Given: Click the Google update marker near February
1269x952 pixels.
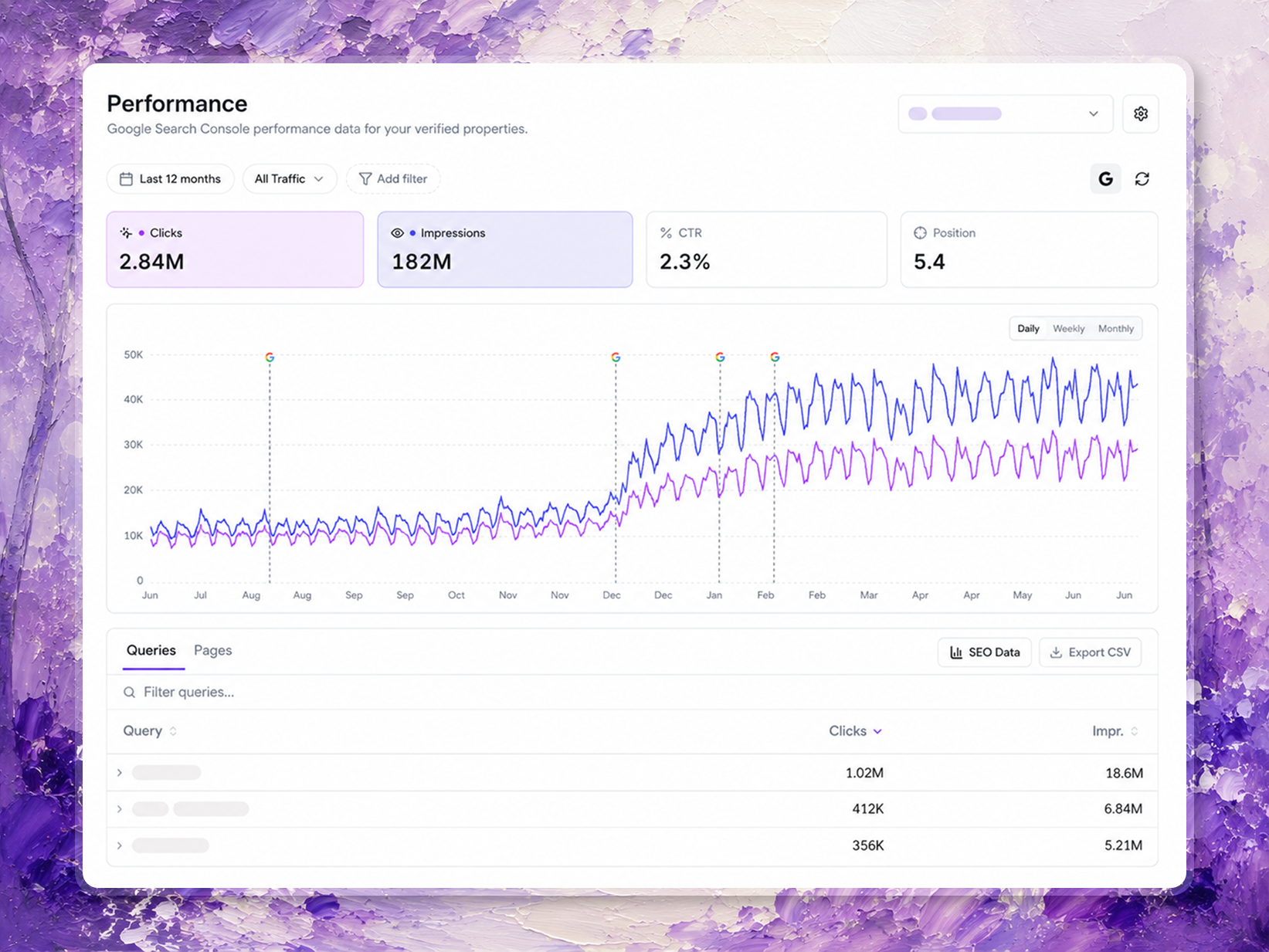Looking at the screenshot, I should [x=775, y=357].
